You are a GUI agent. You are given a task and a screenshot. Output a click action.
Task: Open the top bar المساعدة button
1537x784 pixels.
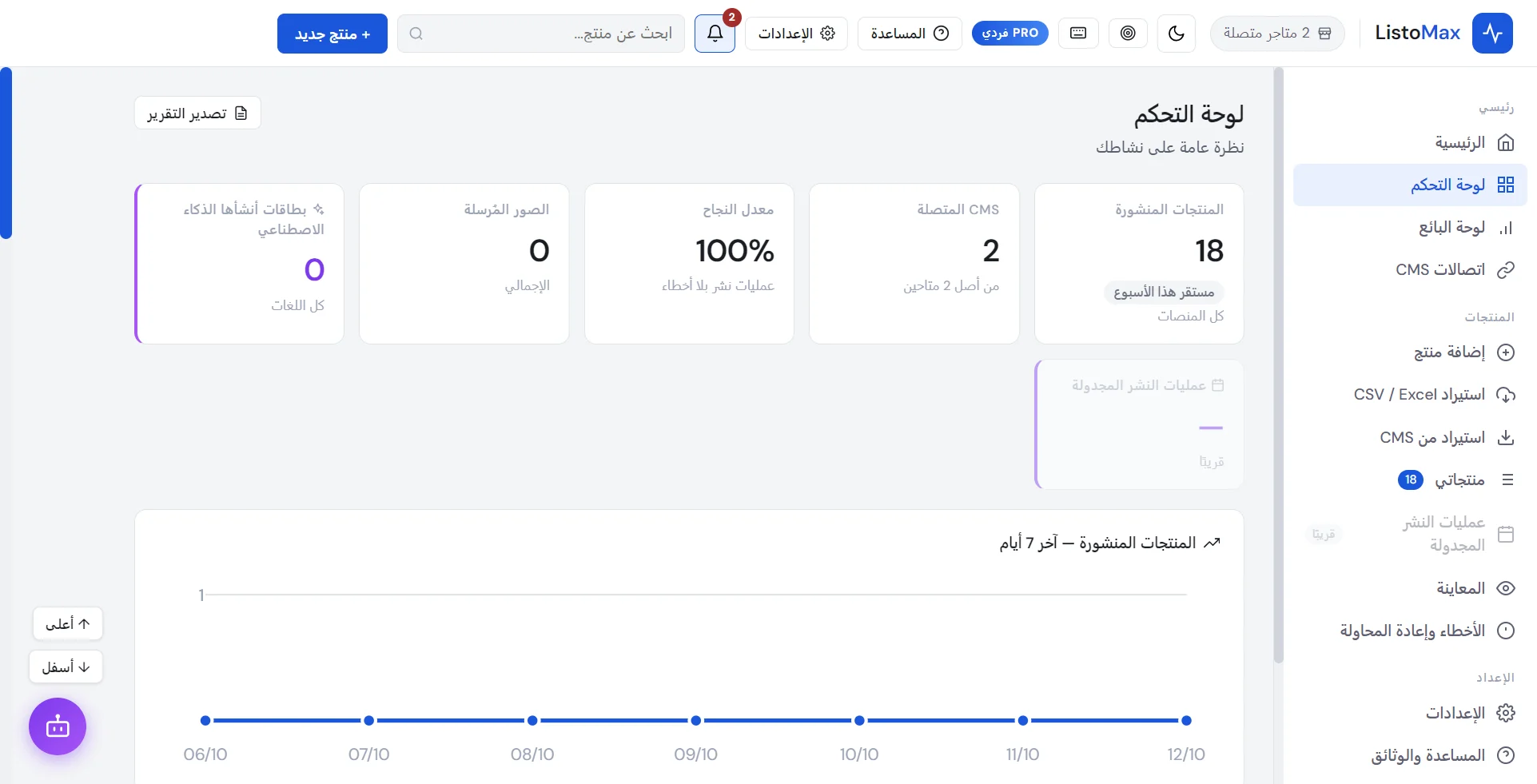click(910, 34)
